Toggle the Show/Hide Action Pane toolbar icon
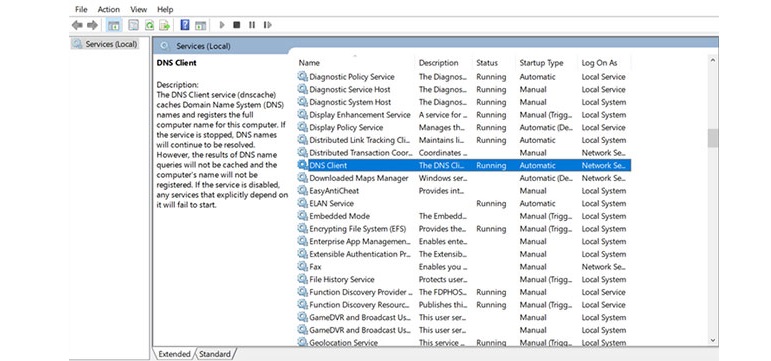The image size is (771, 361). (200, 25)
